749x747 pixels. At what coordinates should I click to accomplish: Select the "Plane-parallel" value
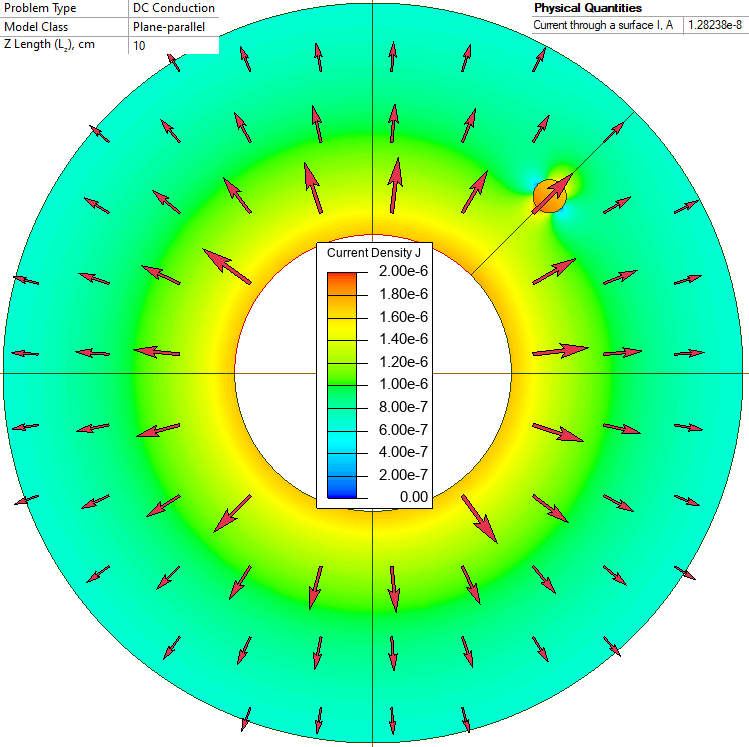[169, 27]
